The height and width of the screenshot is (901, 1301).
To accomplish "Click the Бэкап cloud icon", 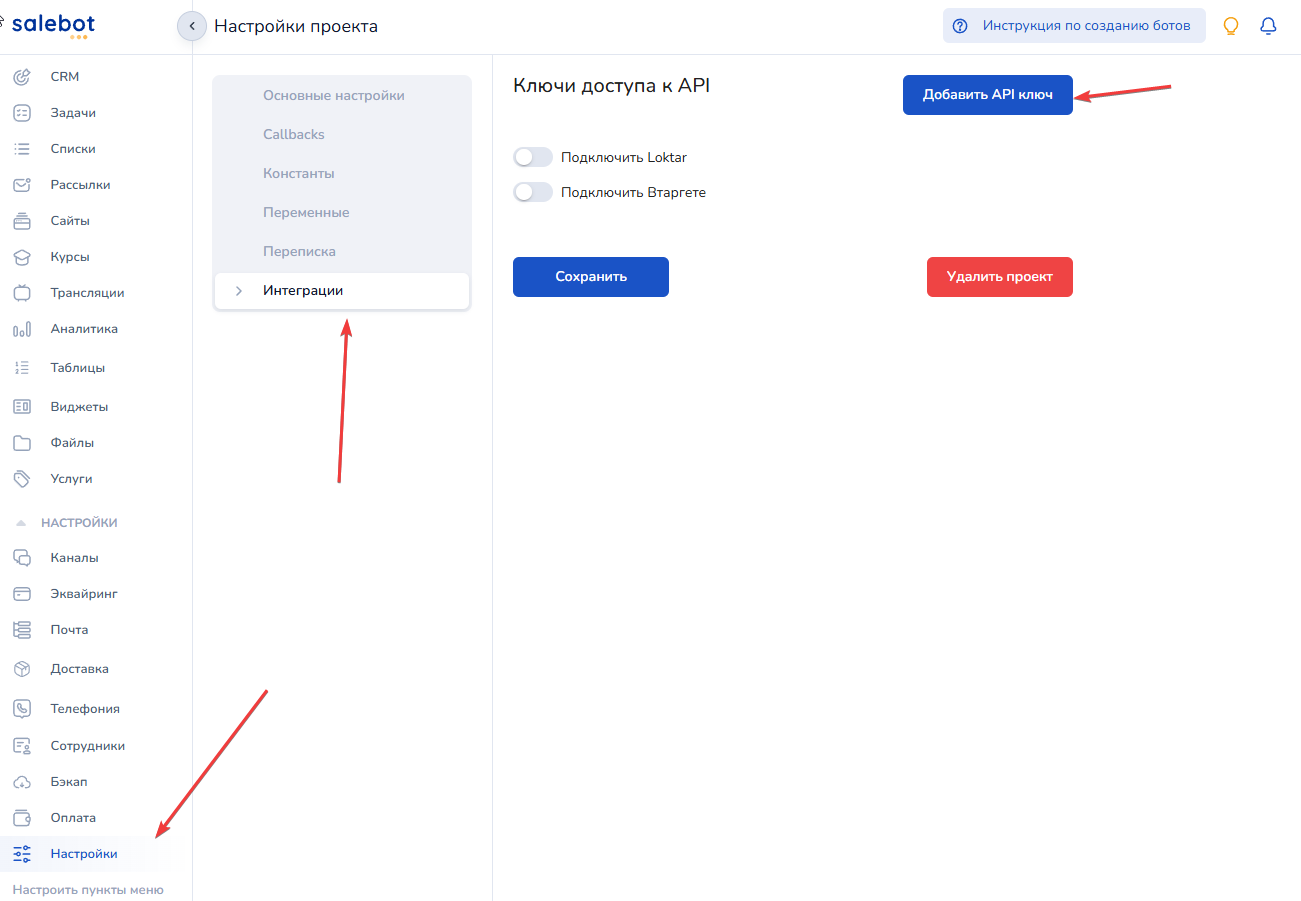I will (21, 782).
